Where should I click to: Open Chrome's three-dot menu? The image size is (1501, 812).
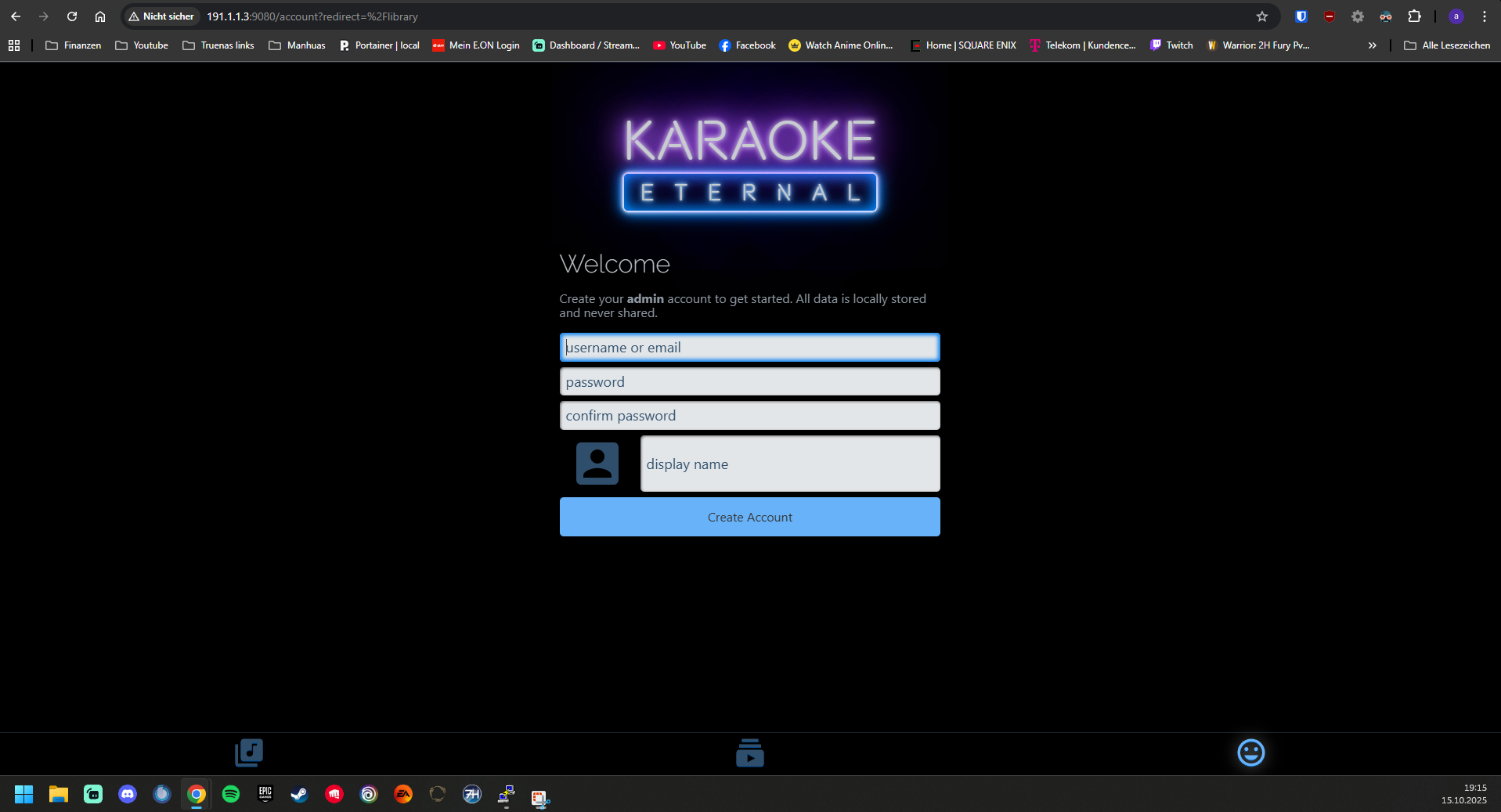(1484, 16)
